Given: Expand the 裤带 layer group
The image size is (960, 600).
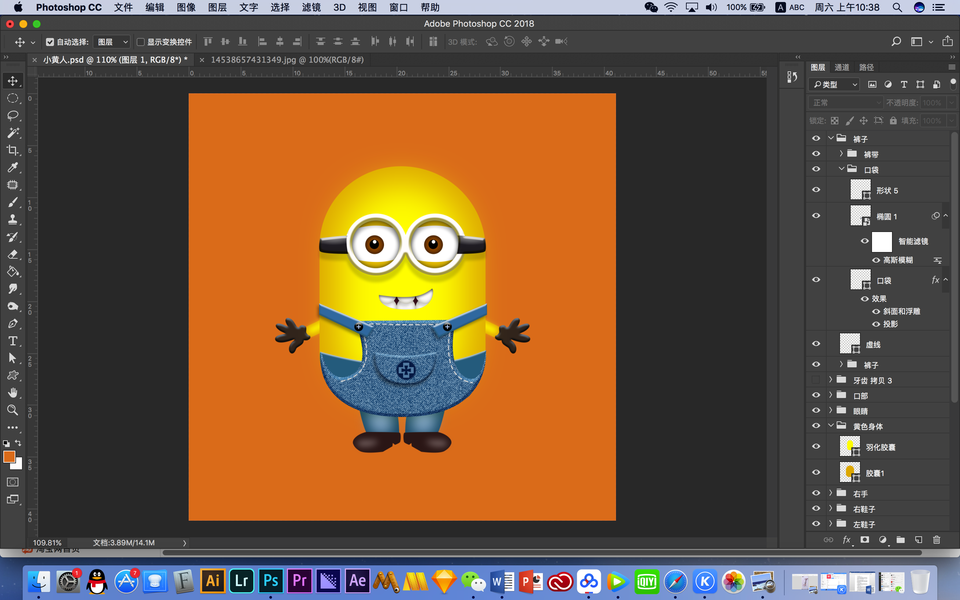Looking at the screenshot, I should (x=842, y=154).
